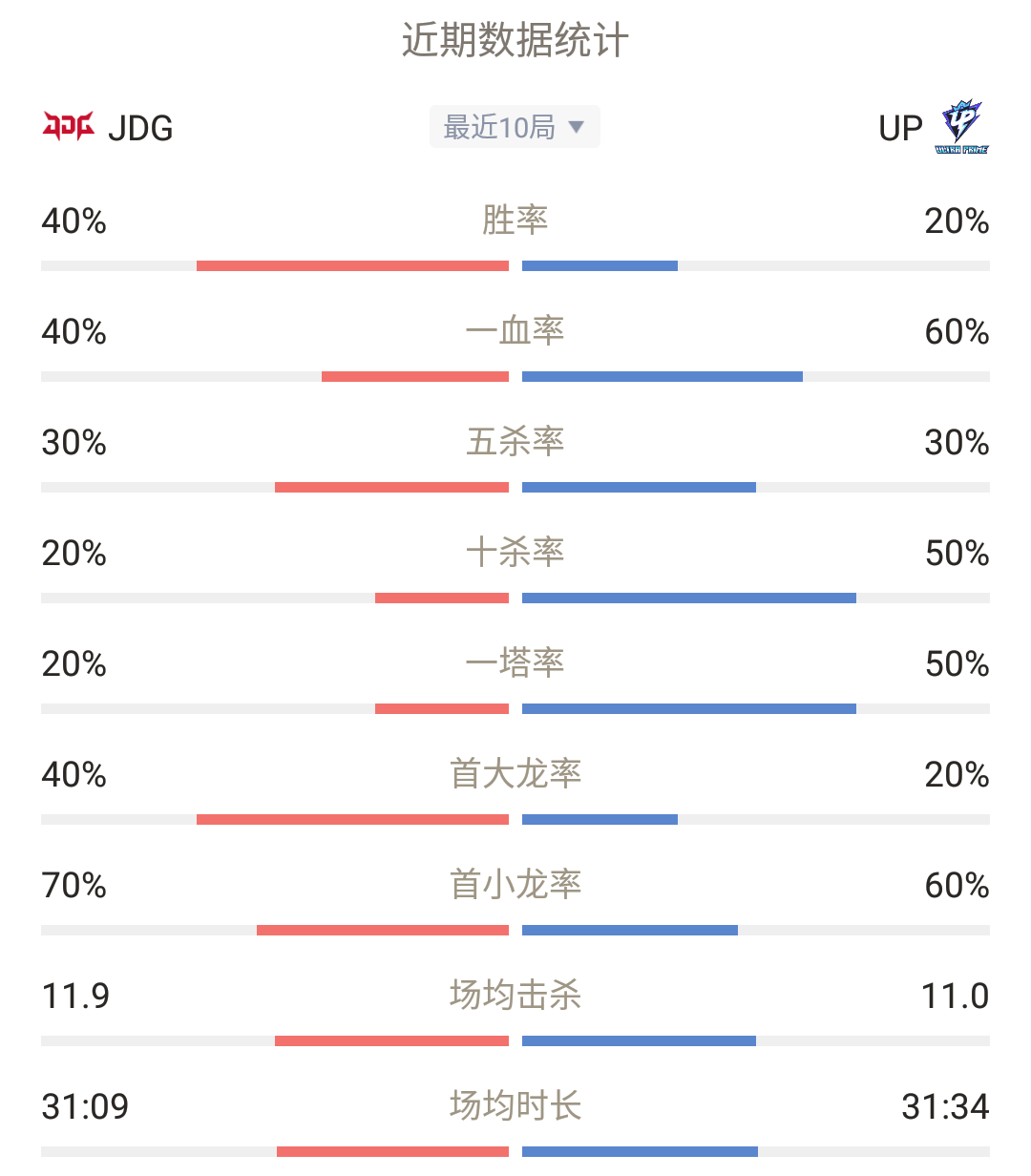The height and width of the screenshot is (1176, 1031).
Task: Click UP's blue 一血率 bar
Action: [x=663, y=377]
